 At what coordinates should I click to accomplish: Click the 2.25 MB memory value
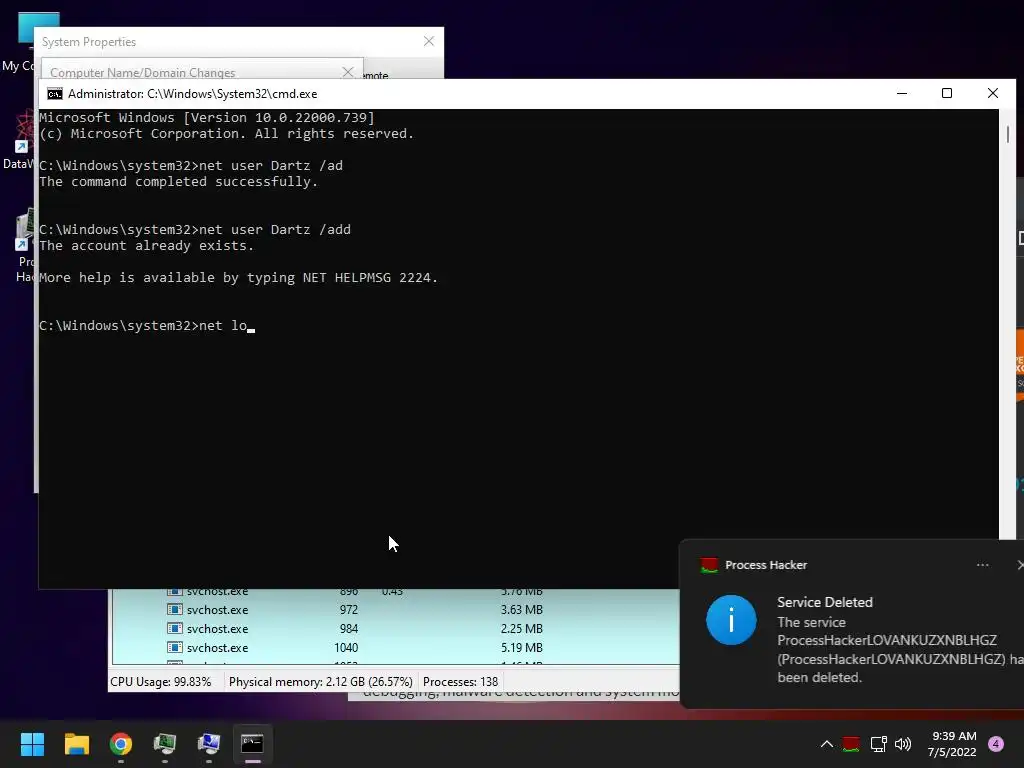(521, 629)
